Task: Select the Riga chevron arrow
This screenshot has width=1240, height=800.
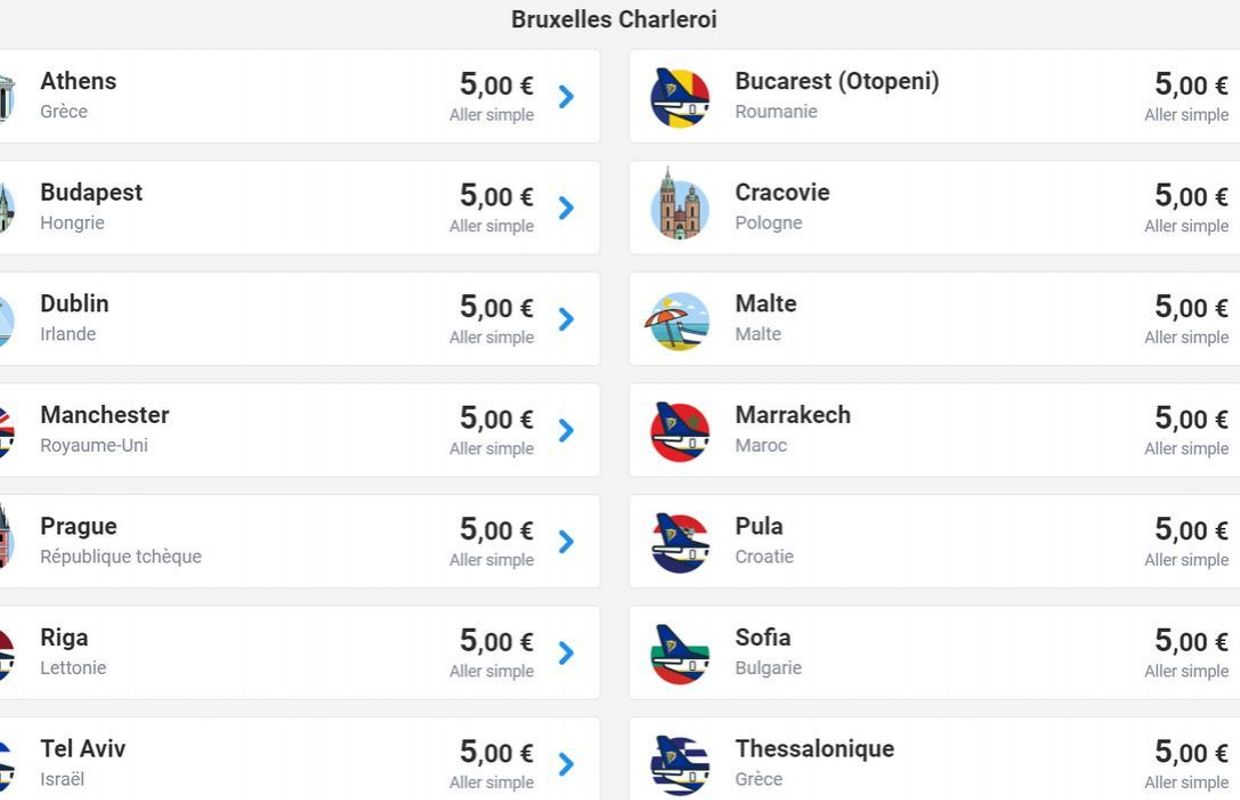Action: coord(566,653)
